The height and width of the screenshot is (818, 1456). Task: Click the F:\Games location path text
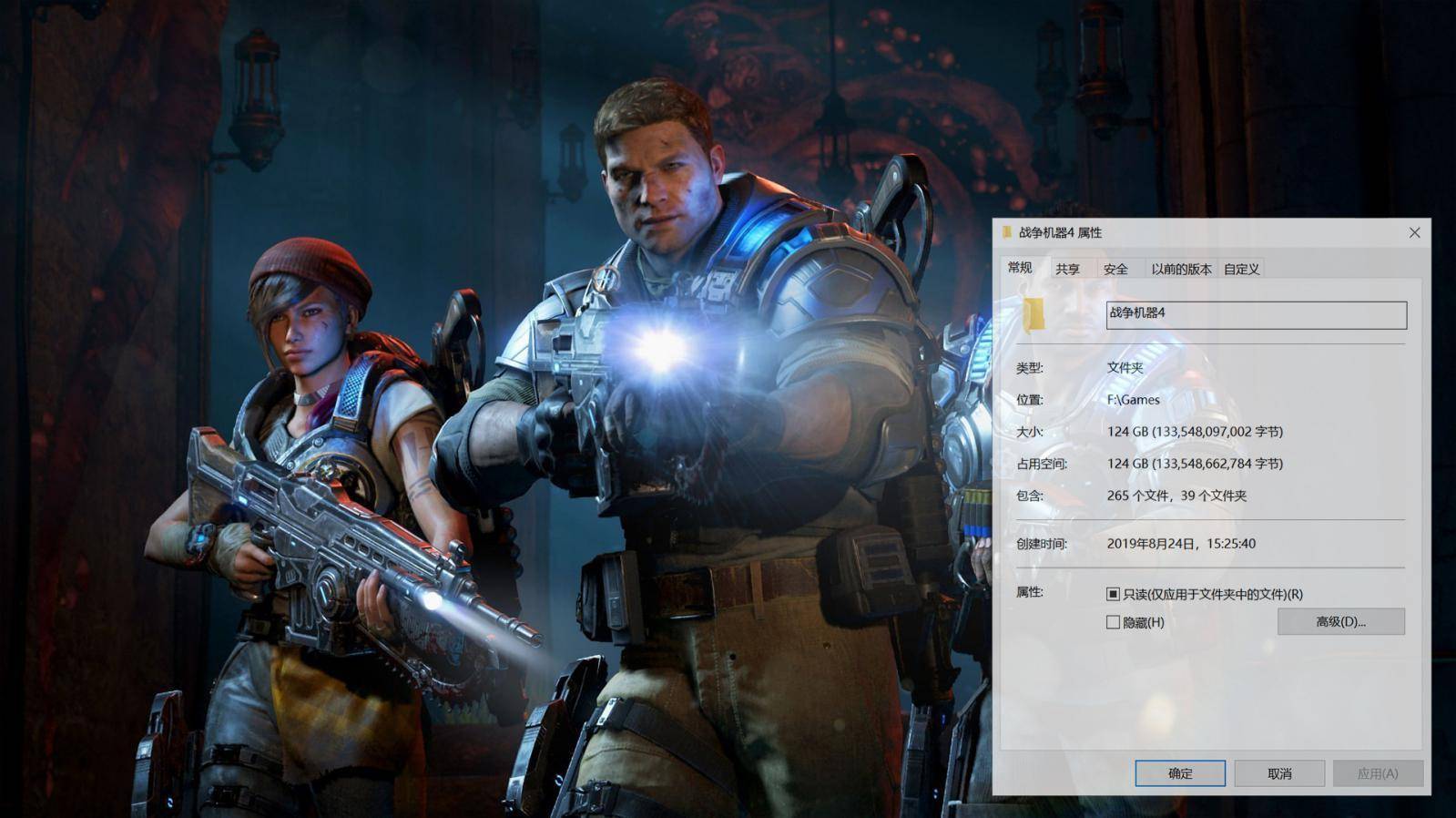(x=1133, y=400)
